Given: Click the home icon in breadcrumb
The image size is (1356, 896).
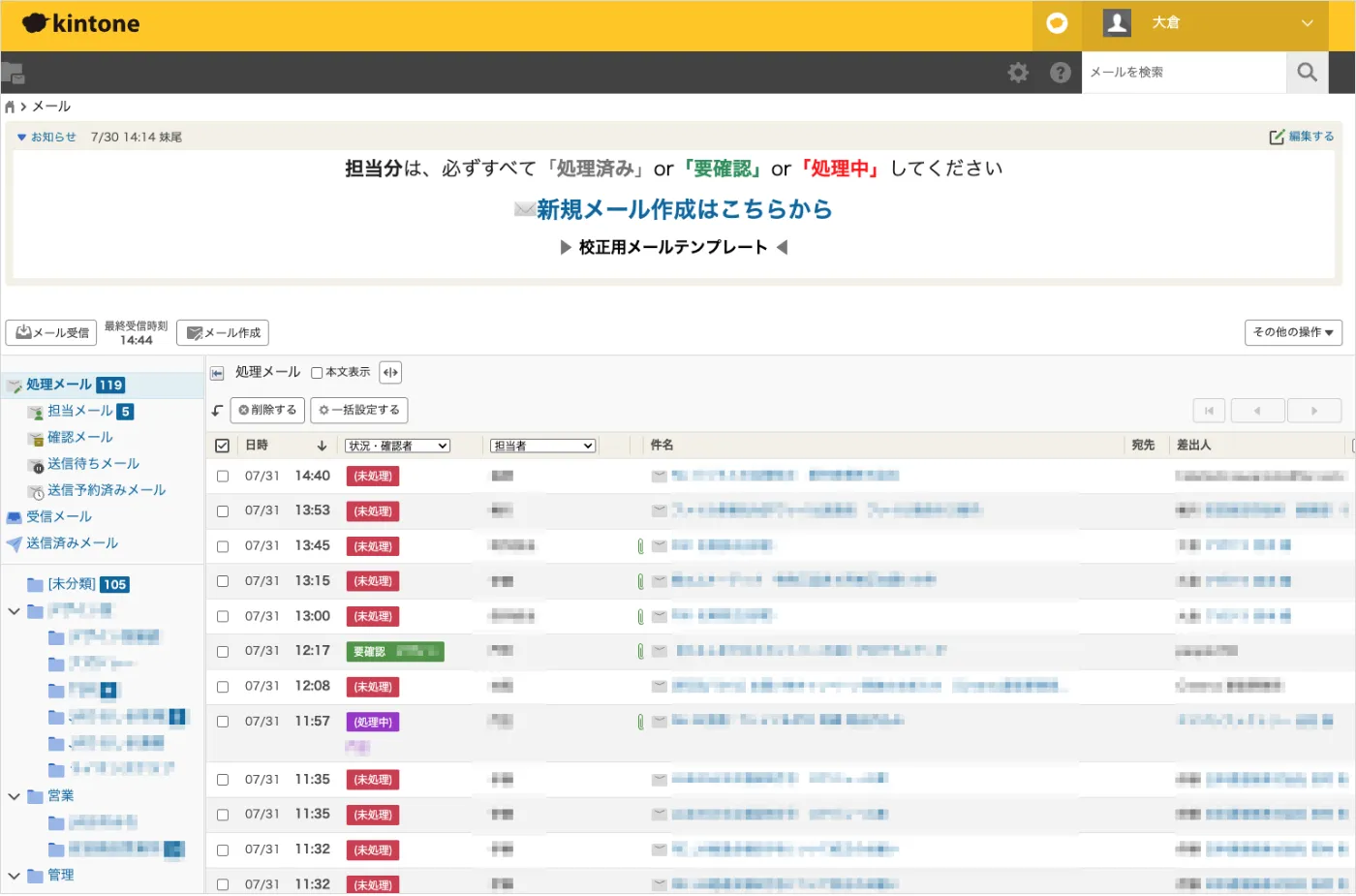Looking at the screenshot, I should pos(10,107).
